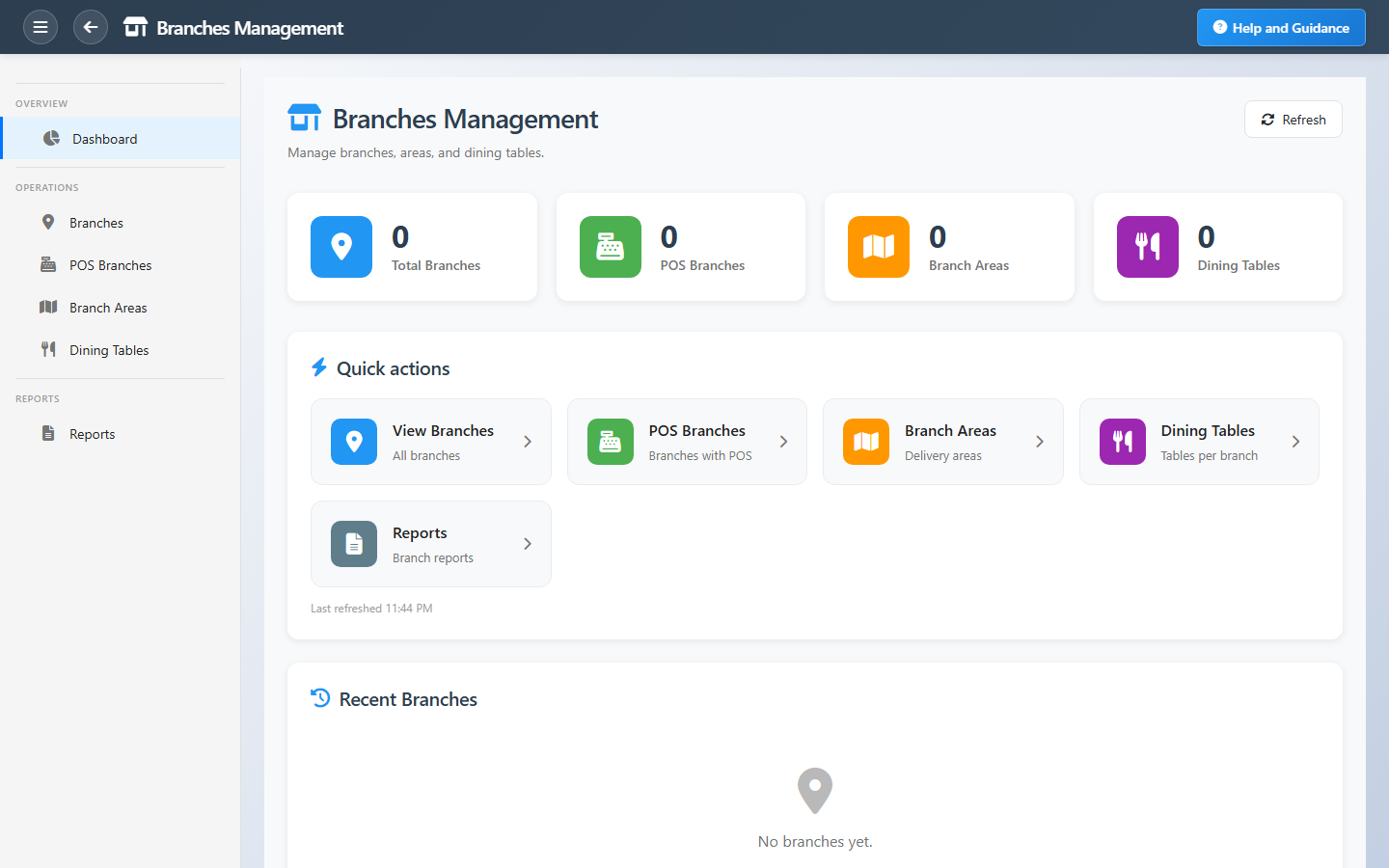Click the chevron on Reports card
Viewport: 1389px width, 868px height.
528,544
